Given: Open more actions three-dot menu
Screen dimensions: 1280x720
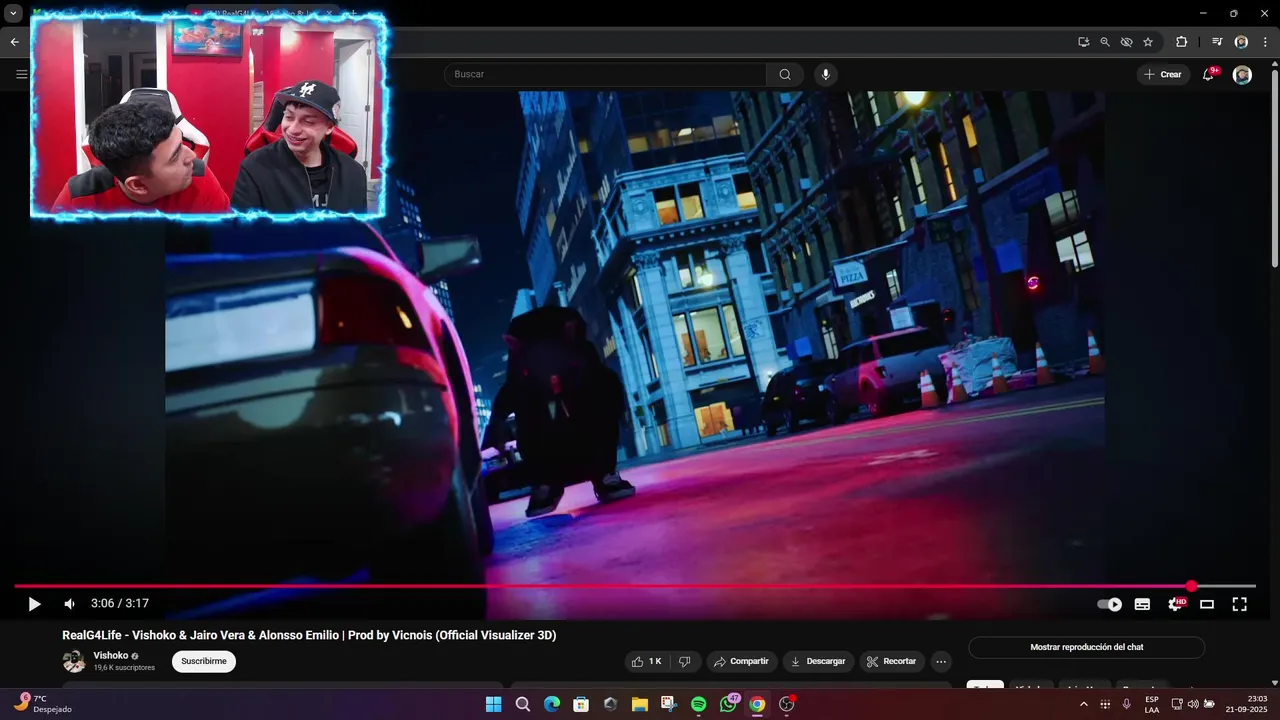Looking at the screenshot, I should pyautogui.click(x=941, y=661).
